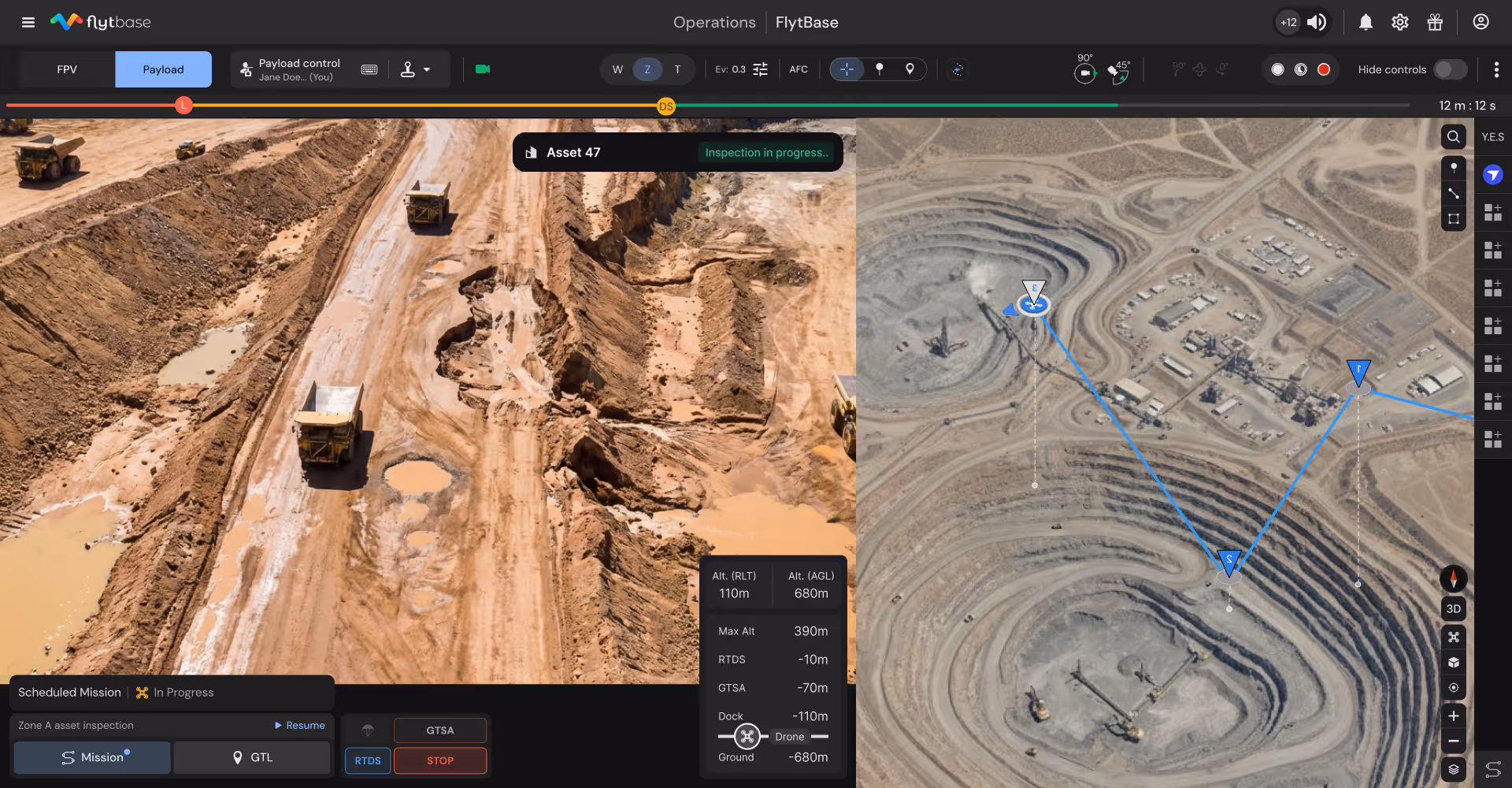Screen dimensions: 1512x788
Task: Open the notifications bell
Action: [1366, 22]
